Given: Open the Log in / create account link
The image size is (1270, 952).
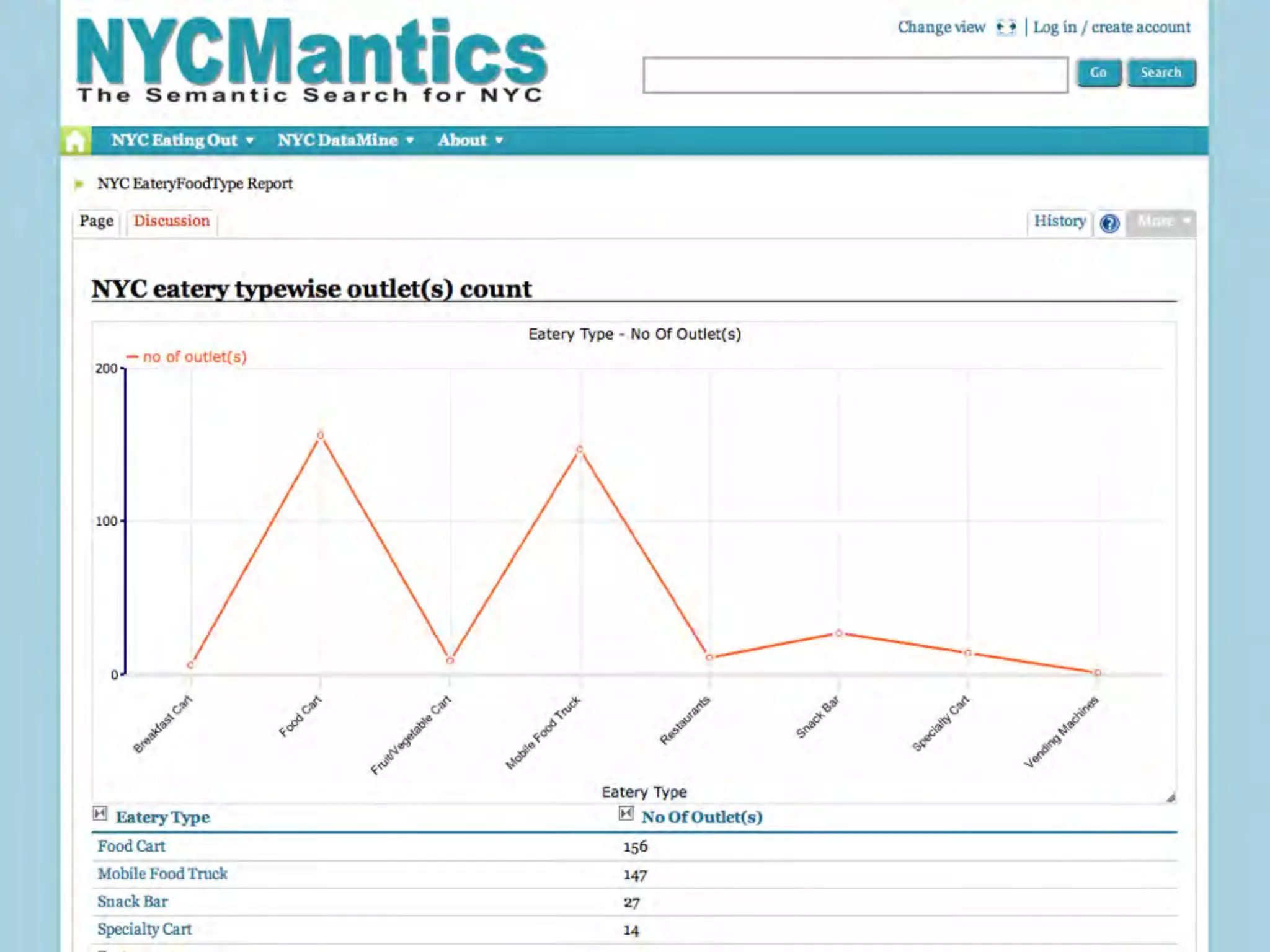Looking at the screenshot, I should pyautogui.click(x=1111, y=27).
